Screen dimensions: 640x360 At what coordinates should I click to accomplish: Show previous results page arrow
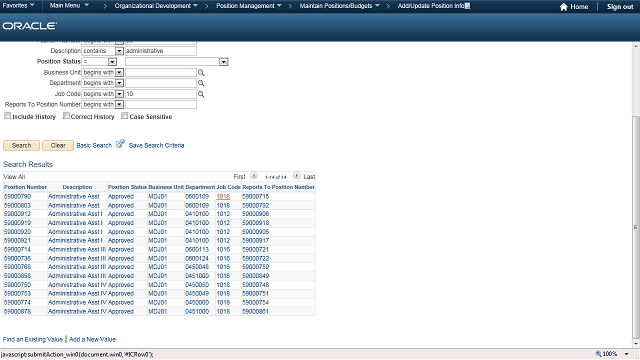(253, 176)
